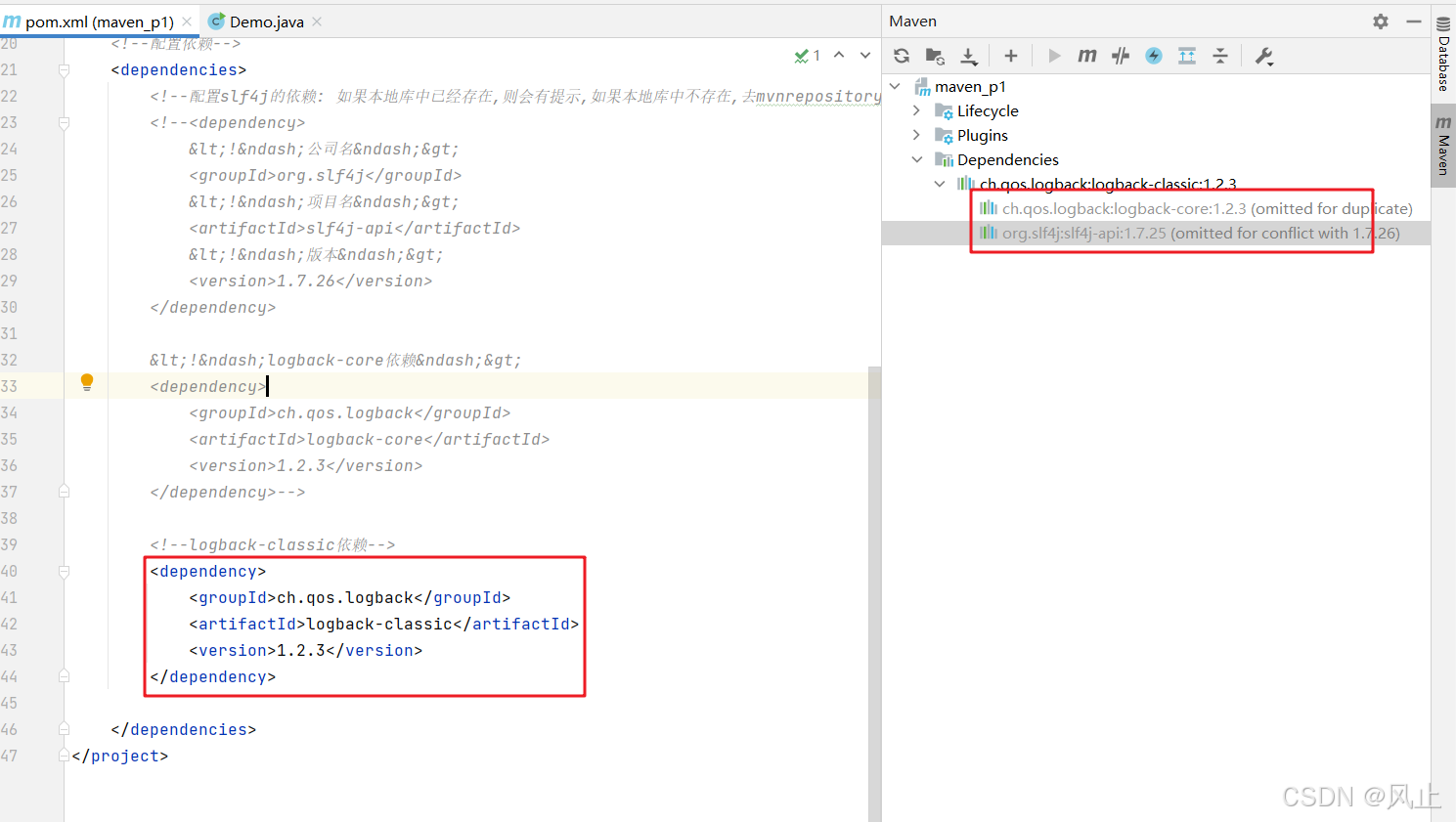Viewport: 1456px width, 822px height.
Task: Click Generate Sources and Update Folders icon
Action: tap(935, 56)
